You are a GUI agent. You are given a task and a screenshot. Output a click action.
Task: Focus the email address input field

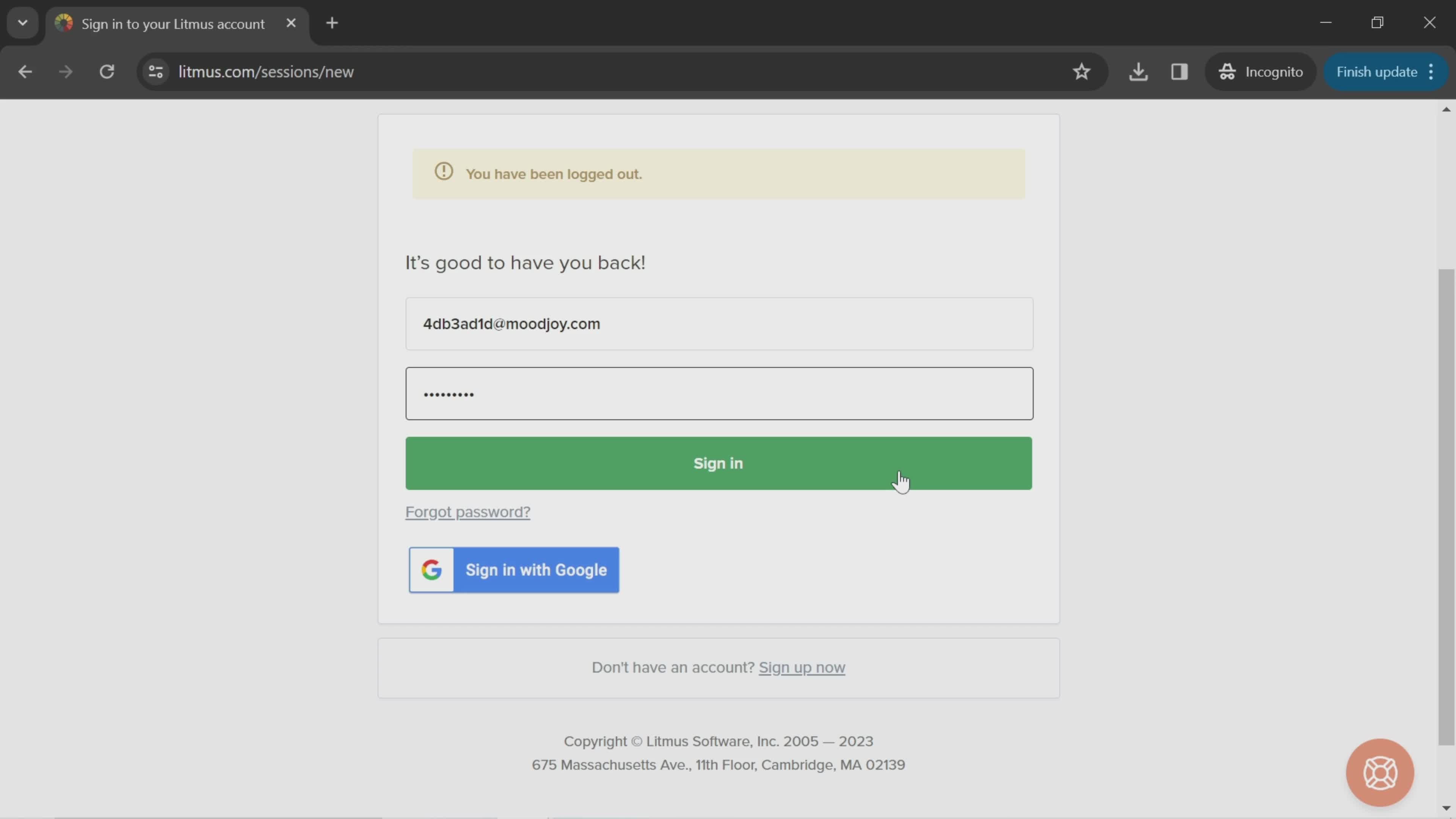[719, 324]
